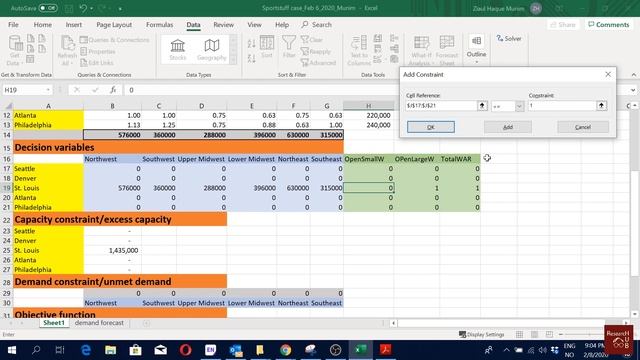Open the Name Box dropdown arrow
Image resolution: width=640 pixels, height=360 pixels.
[x=48, y=90]
